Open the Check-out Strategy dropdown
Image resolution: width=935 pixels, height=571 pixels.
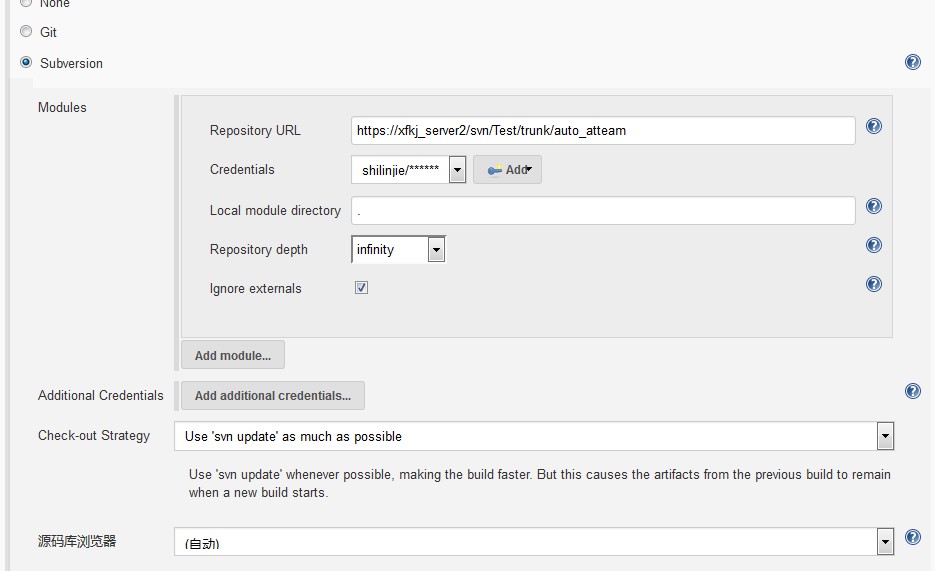coord(535,436)
